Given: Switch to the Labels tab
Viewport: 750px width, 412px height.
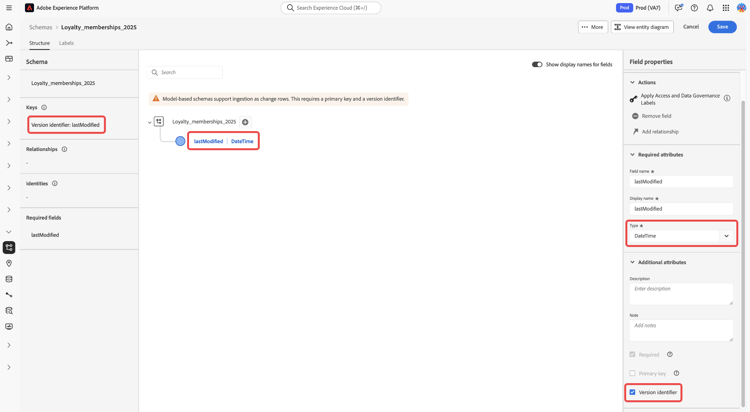Looking at the screenshot, I should (x=66, y=43).
